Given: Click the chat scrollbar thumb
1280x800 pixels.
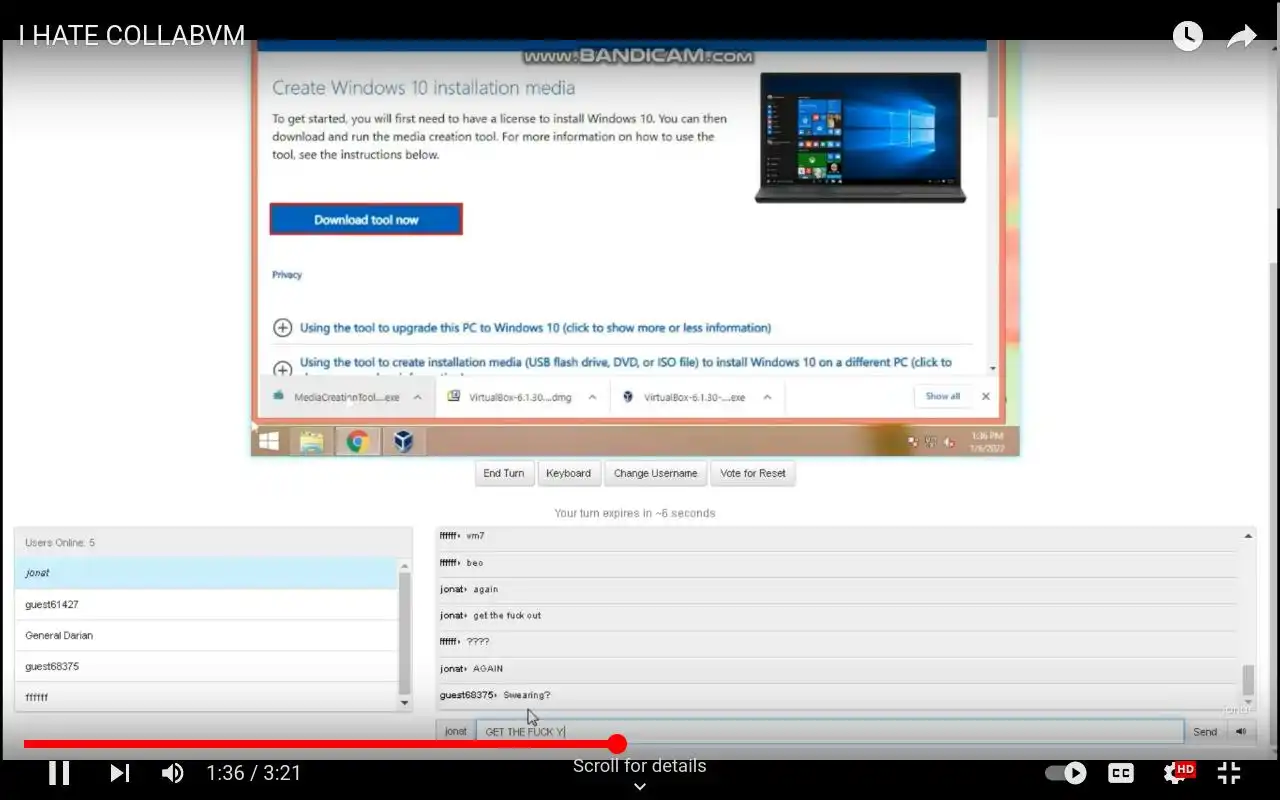Looking at the screenshot, I should [x=1248, y=680].
